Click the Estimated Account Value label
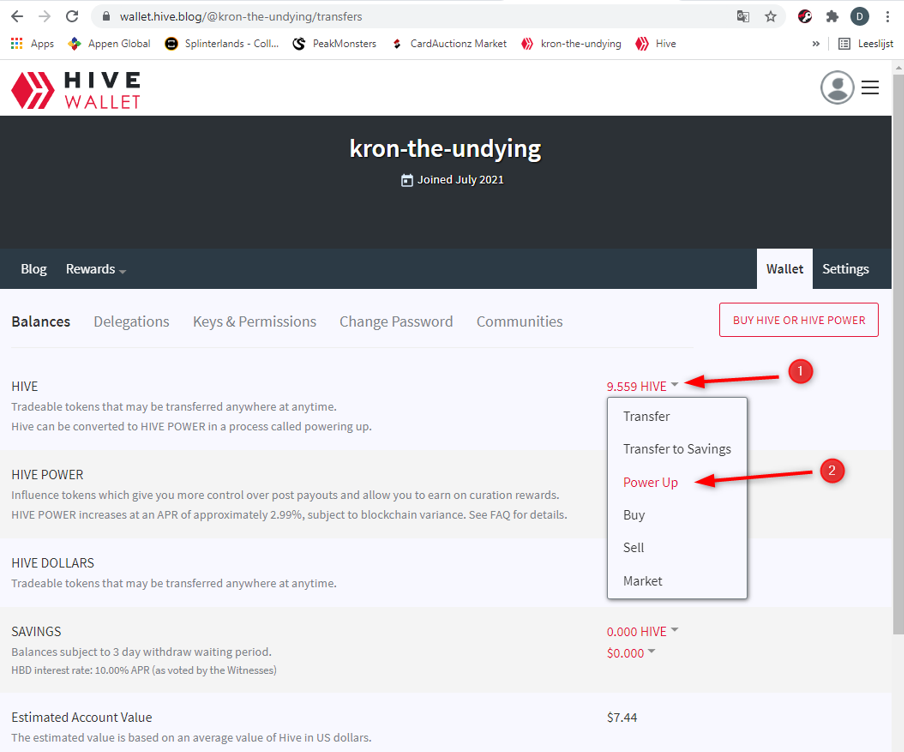904x752 pixels. tap(81, 717)
